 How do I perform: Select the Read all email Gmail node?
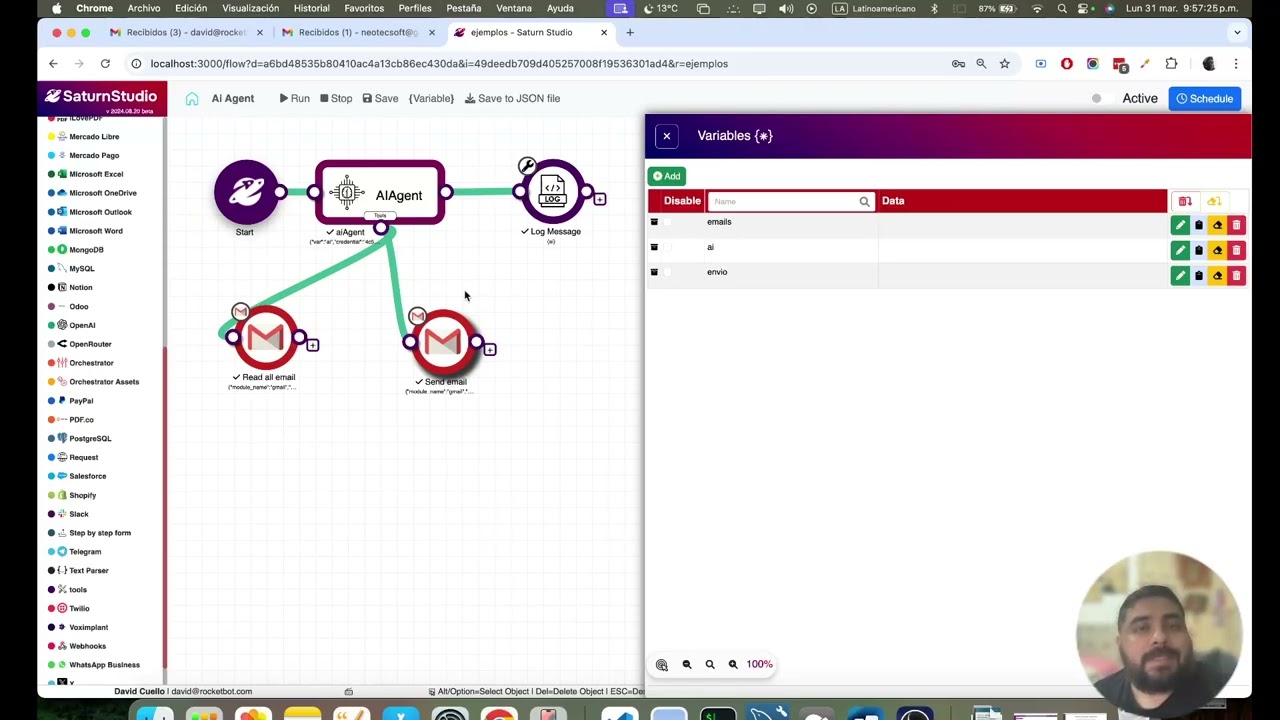pyautogui.click(x=266, y=339)
